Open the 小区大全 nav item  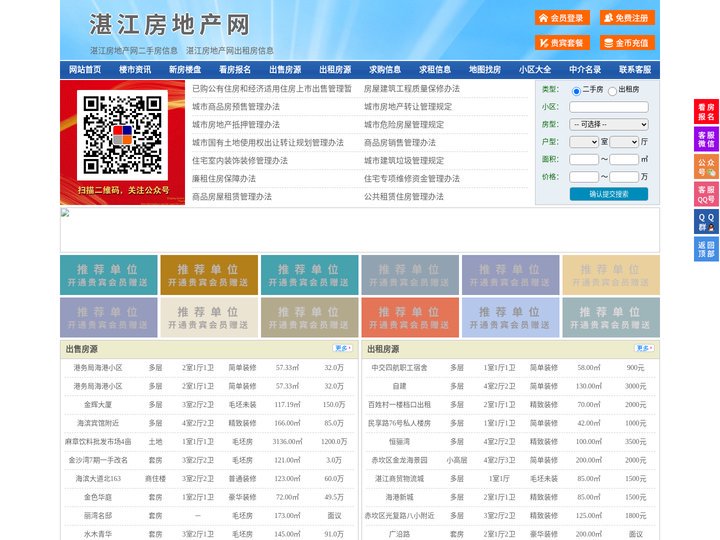[x=535, y=70]
